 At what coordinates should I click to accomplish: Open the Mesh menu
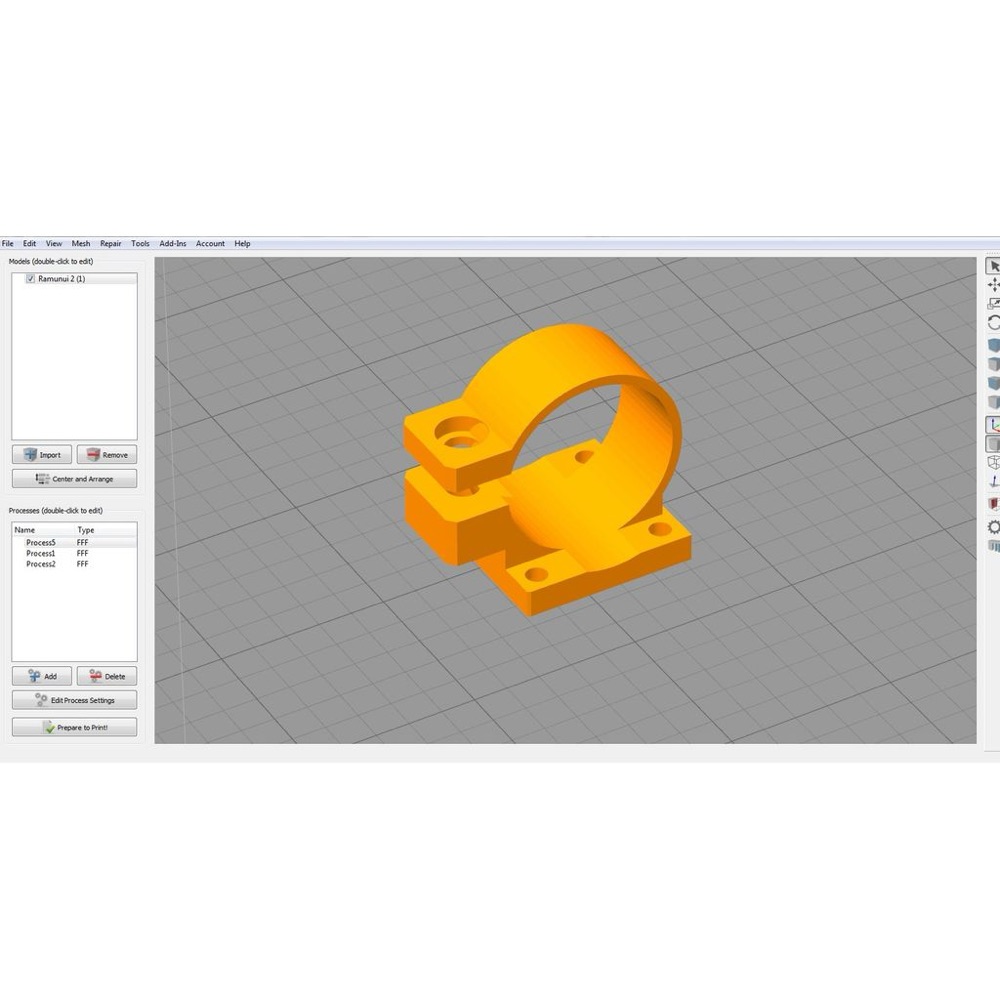click(81, 244)
